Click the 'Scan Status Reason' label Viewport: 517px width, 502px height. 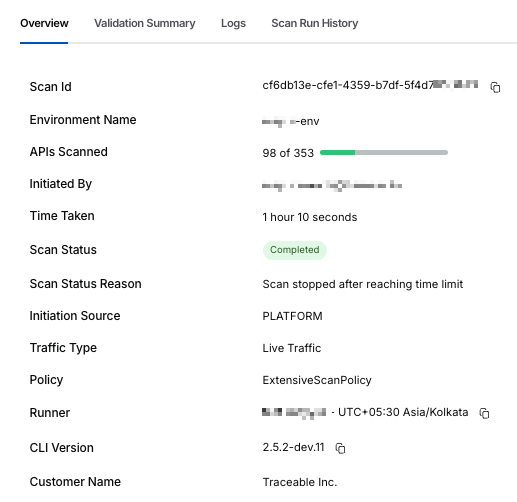point(85,284)
